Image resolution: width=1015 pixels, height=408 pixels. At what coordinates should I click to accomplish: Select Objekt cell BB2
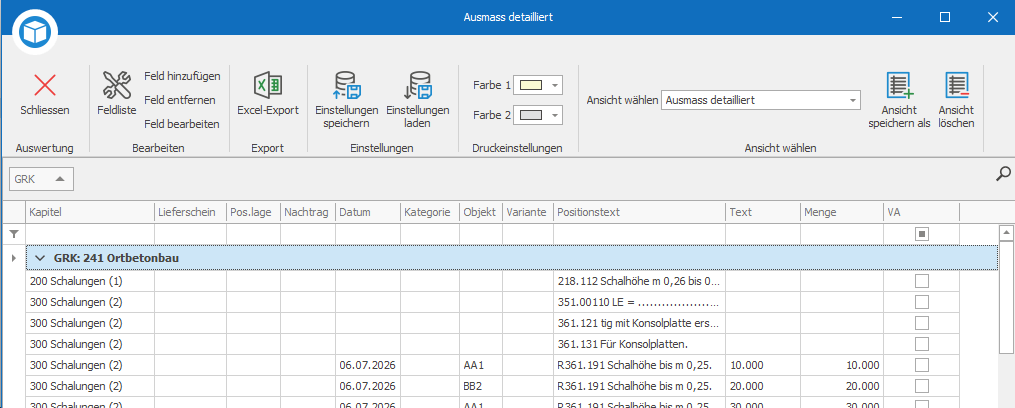pyautogui.click(x=481, y=386)
